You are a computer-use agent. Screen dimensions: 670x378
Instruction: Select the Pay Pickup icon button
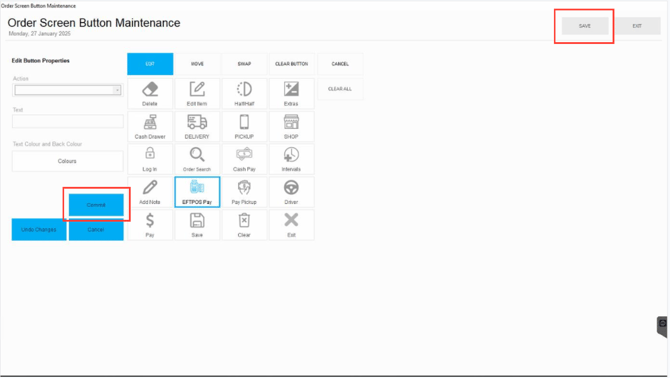tap(244, 192)
